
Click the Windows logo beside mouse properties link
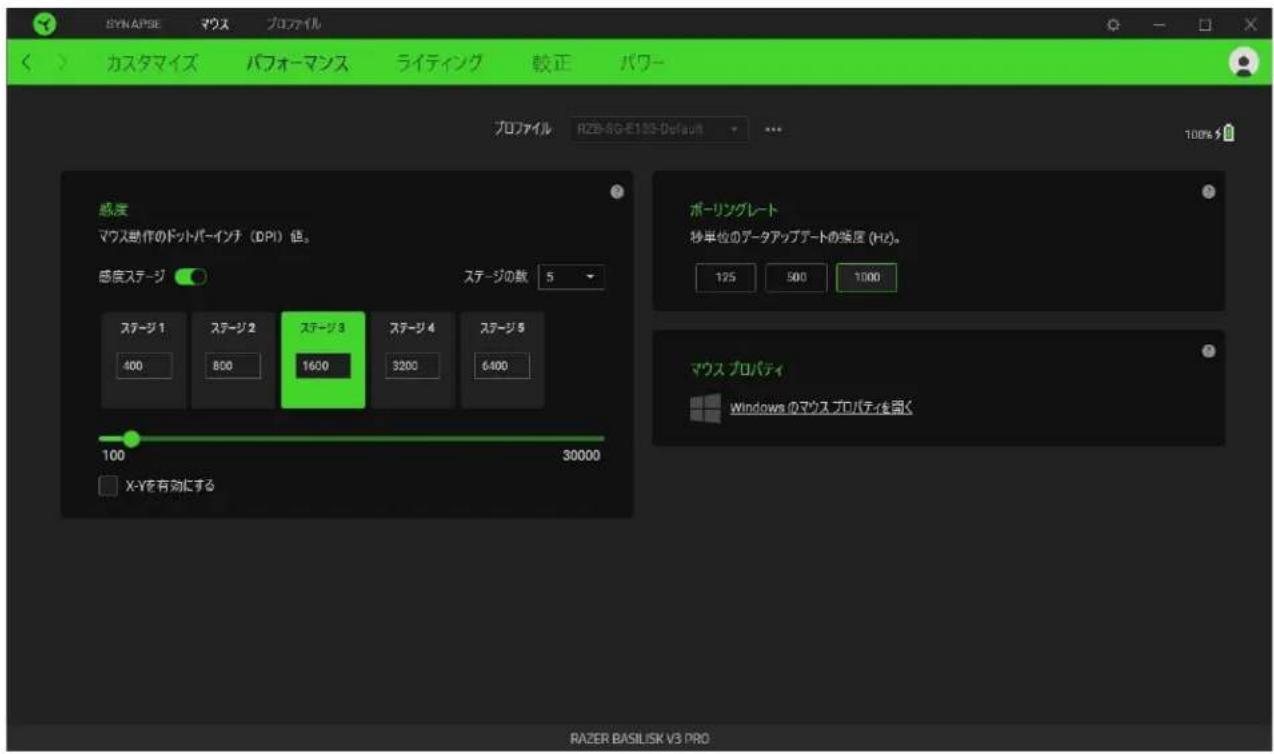tap(705, 408)
